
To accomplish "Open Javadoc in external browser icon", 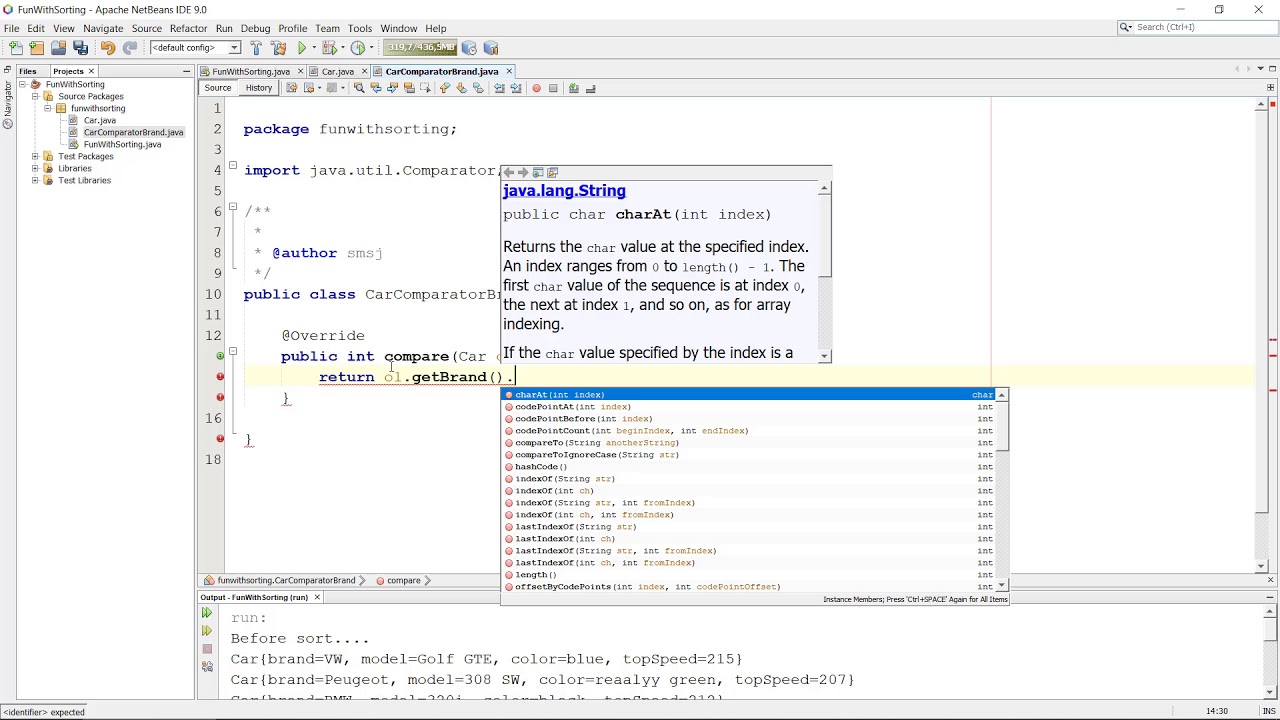I will (538, 173).
